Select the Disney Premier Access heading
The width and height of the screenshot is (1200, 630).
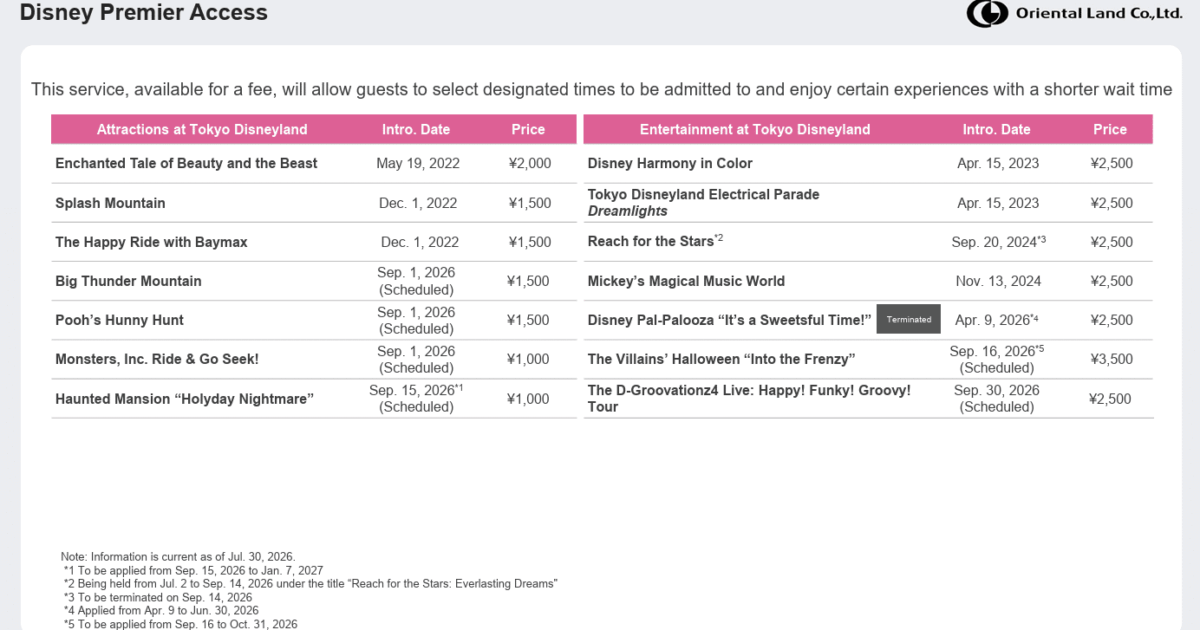[x=144, y=13]
